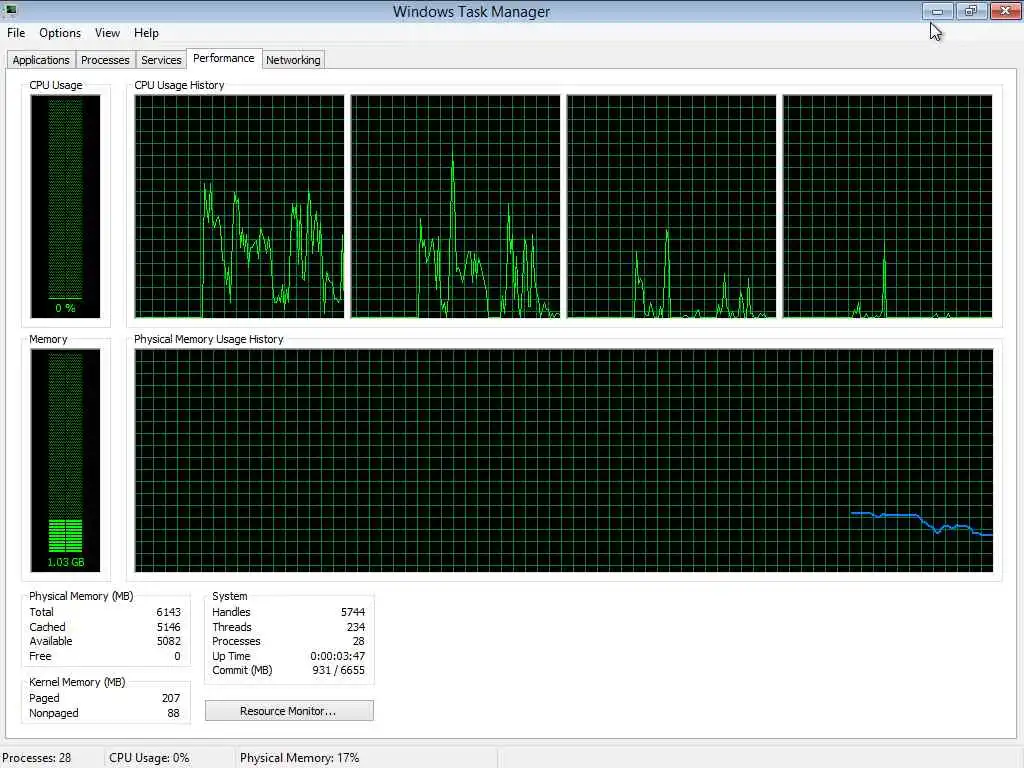Click the second CPU usage history graph
Screen dimensions: 1024x768
[455, 206]
